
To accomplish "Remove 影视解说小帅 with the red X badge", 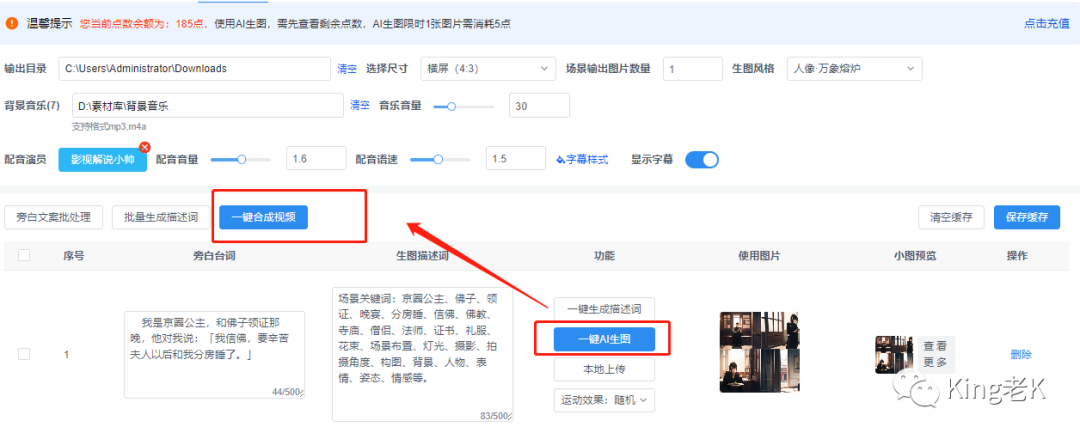I will [x=145, y=147].
